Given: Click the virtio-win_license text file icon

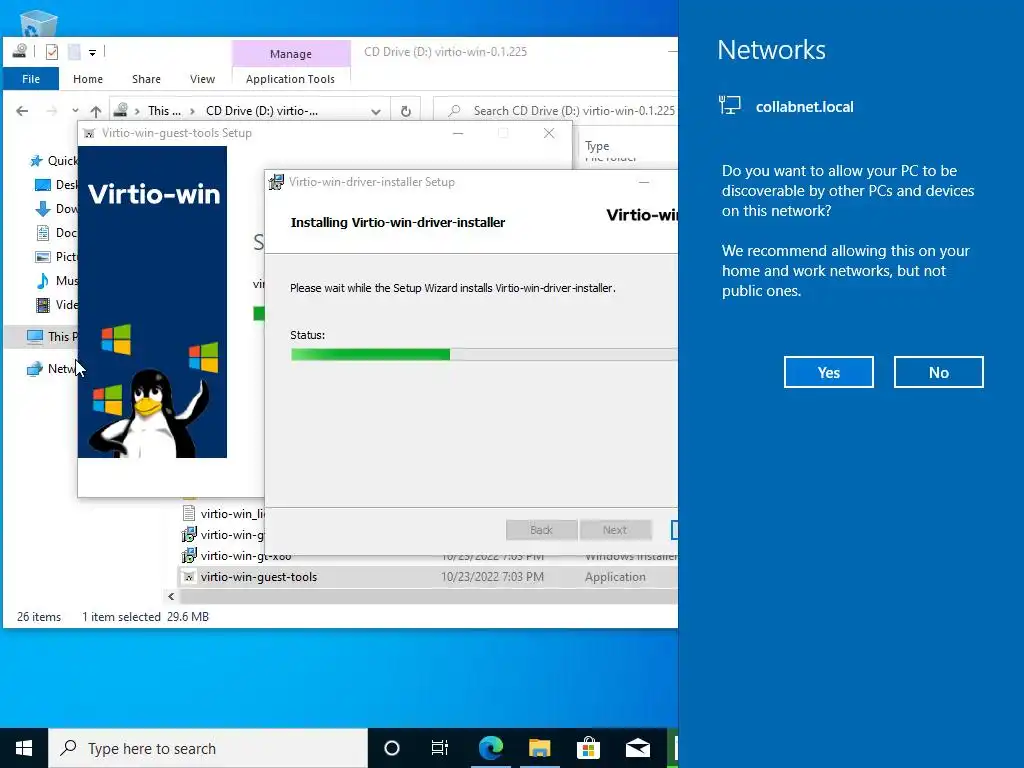Looking at the screenshot, I should click(x=189, y=513).
